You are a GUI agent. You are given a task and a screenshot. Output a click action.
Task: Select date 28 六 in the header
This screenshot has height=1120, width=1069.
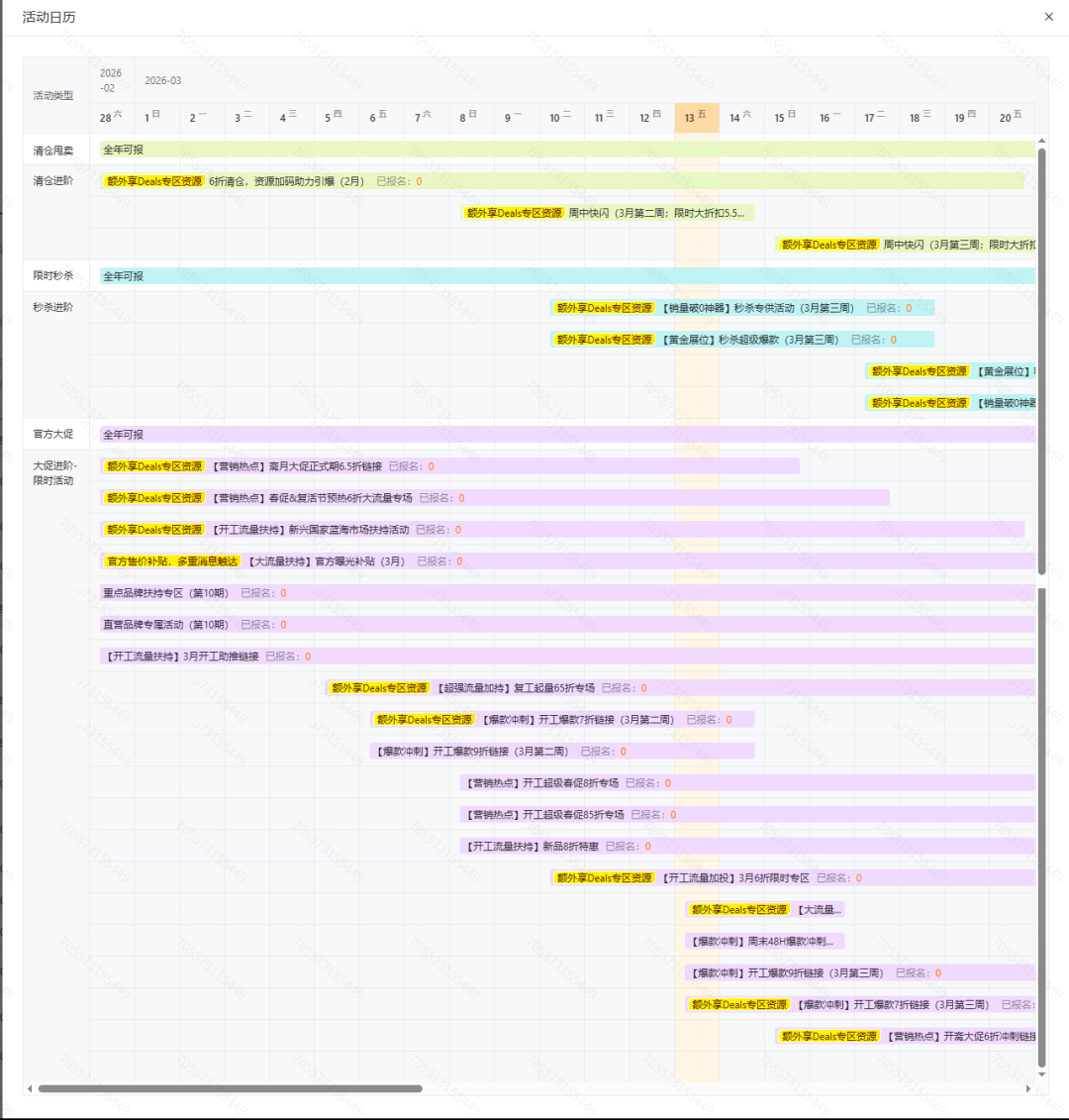click(112, 117)
